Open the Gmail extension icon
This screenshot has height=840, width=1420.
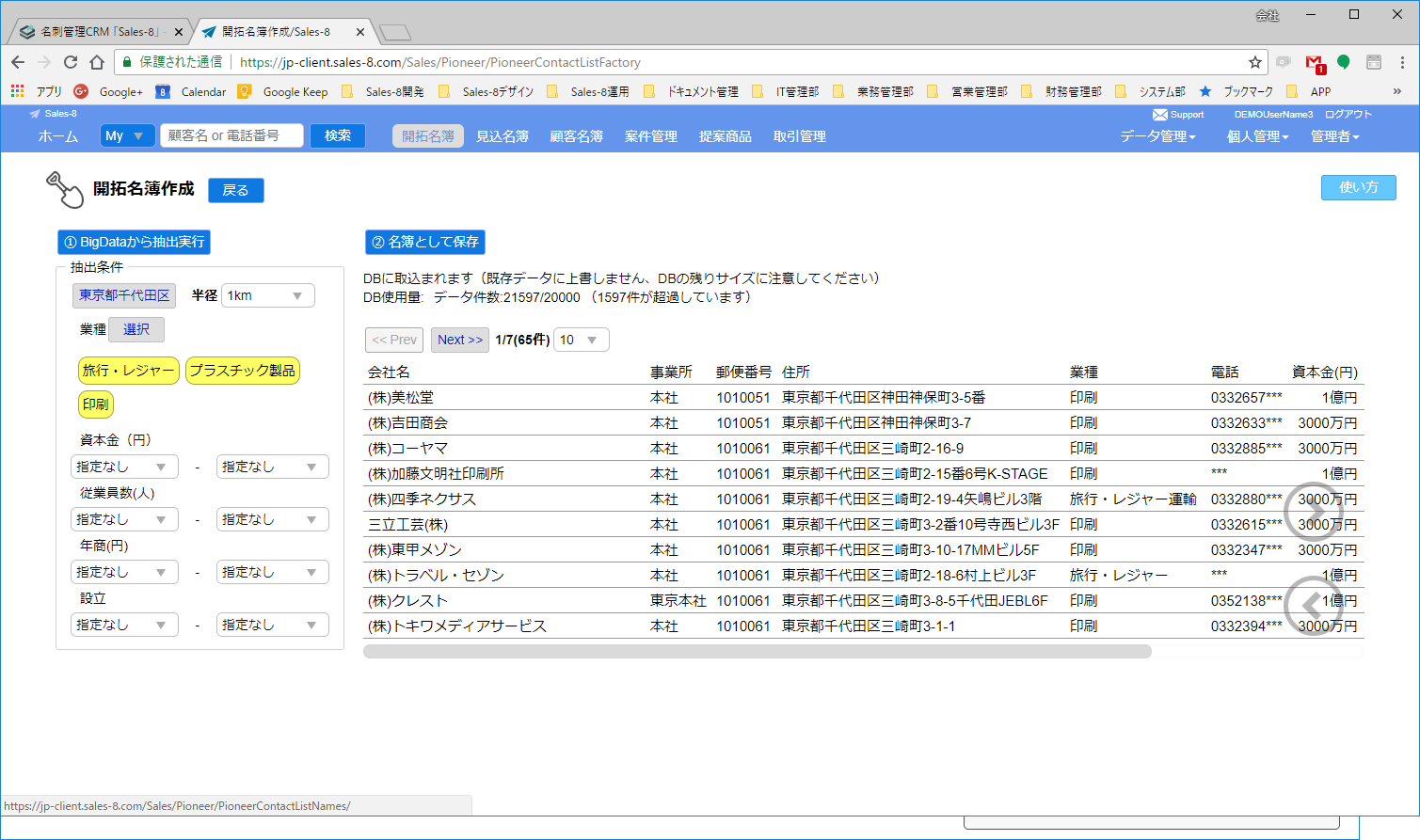point(1315,63)
